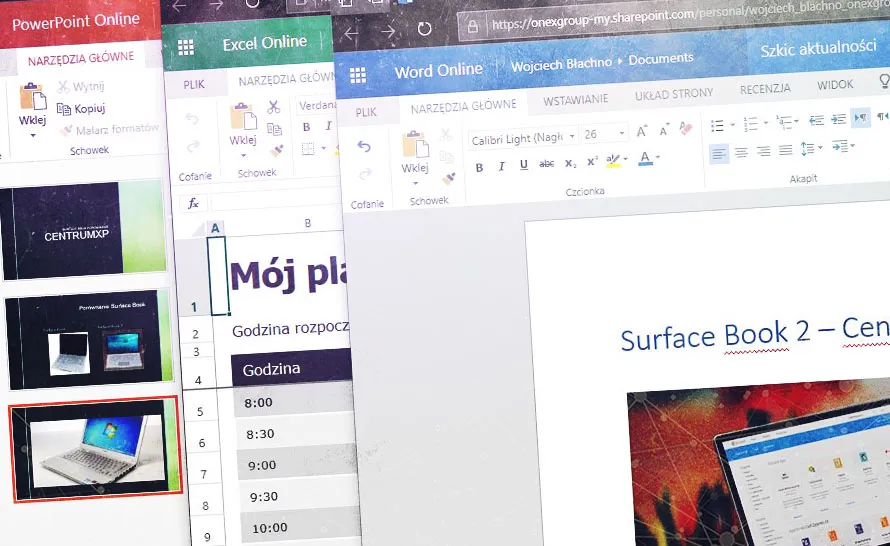Toggle left-to-right text direction in Word

[x=860, y=117]
